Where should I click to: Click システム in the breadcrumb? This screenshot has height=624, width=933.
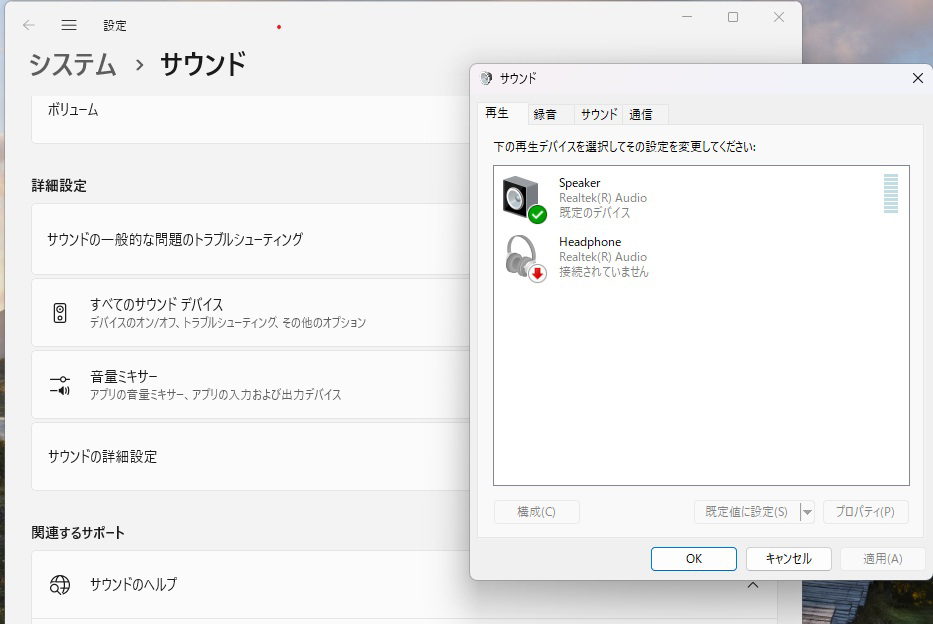click(x=72, y=65)
